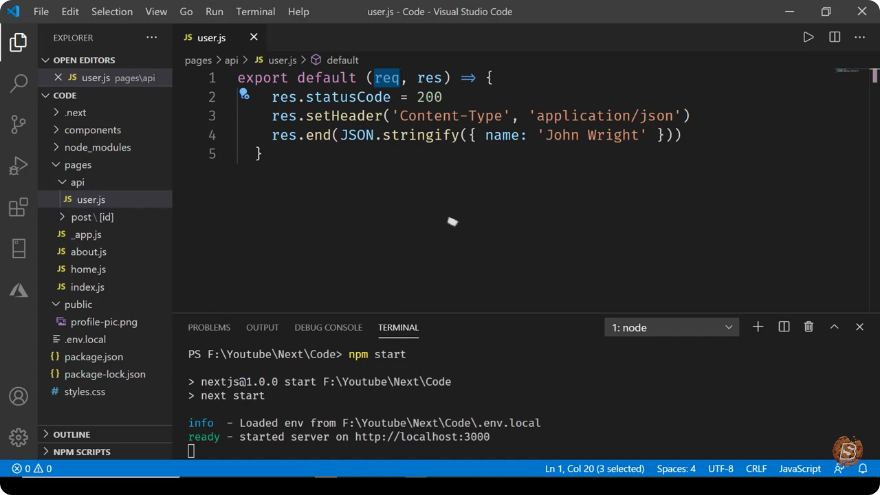Open the Go menu

(x=186, y=11)
